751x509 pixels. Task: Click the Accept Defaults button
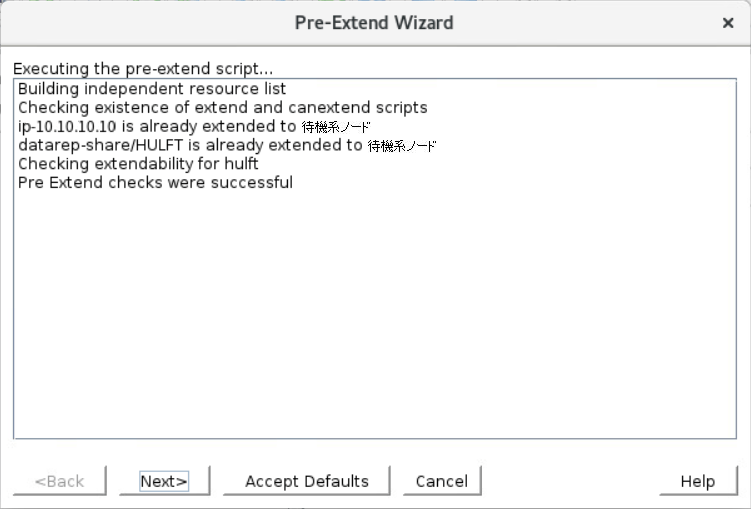(307, 481)
